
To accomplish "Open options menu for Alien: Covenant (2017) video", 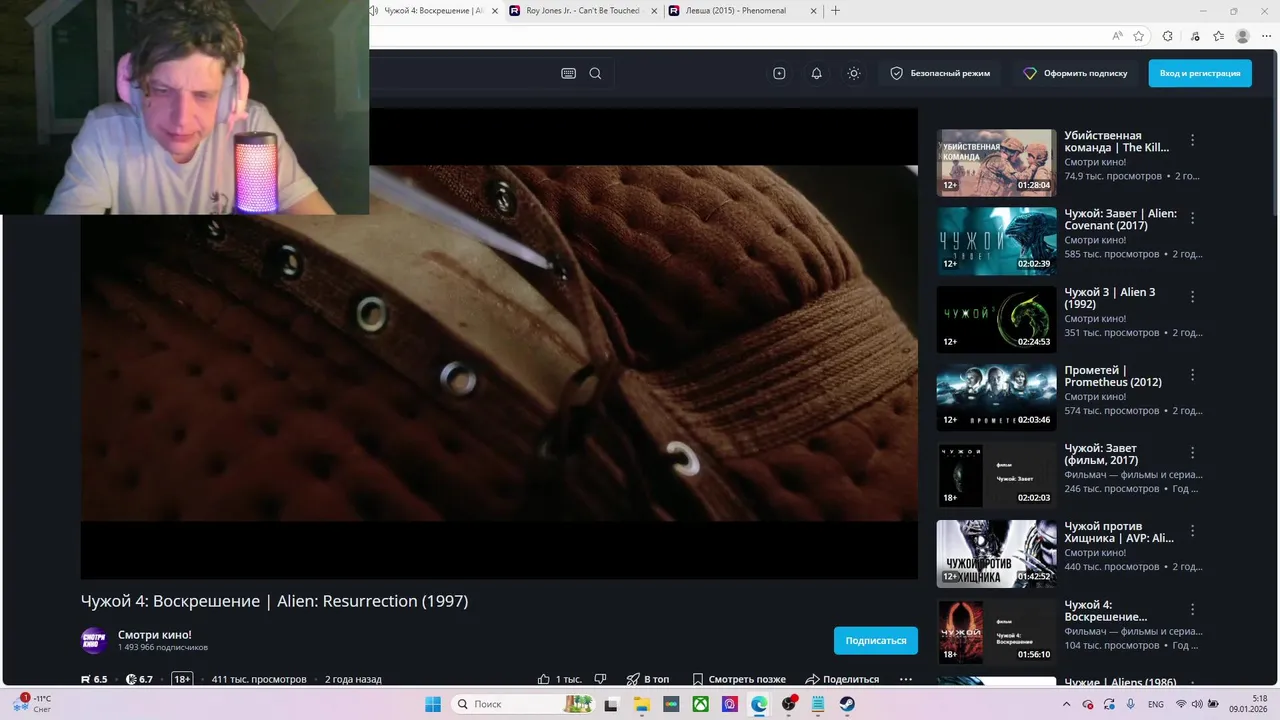I will (1192, 218).
